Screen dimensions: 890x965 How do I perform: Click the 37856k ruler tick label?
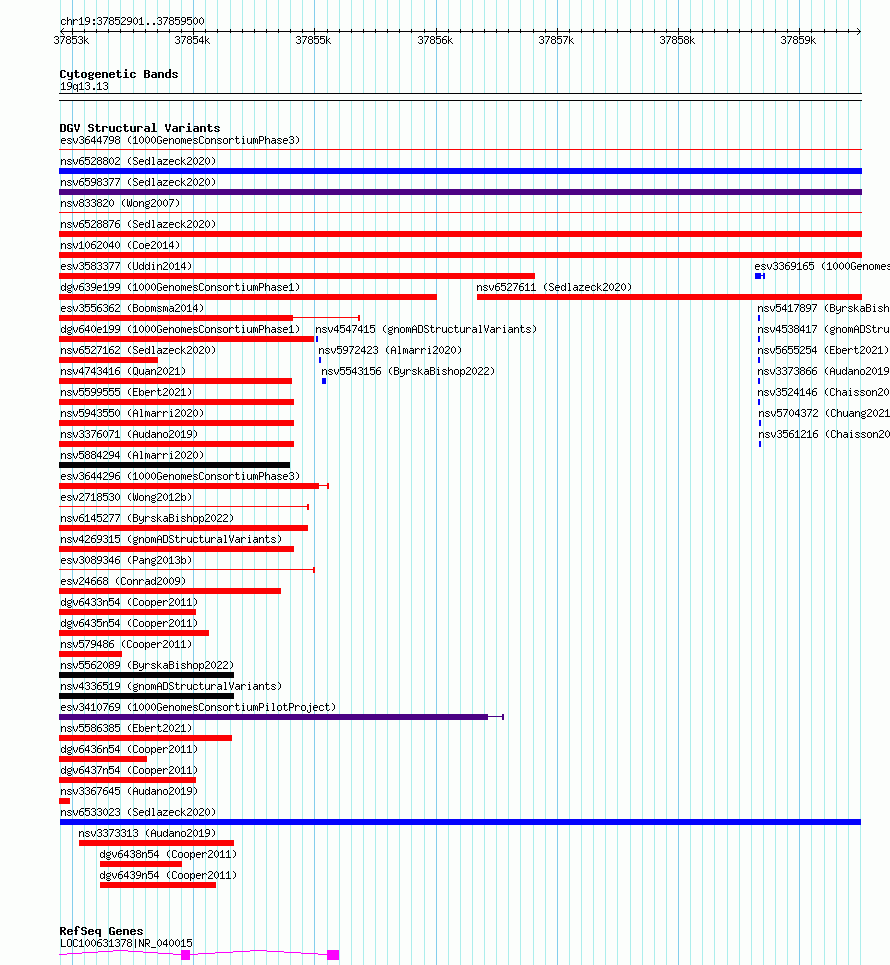click(435, 40)
